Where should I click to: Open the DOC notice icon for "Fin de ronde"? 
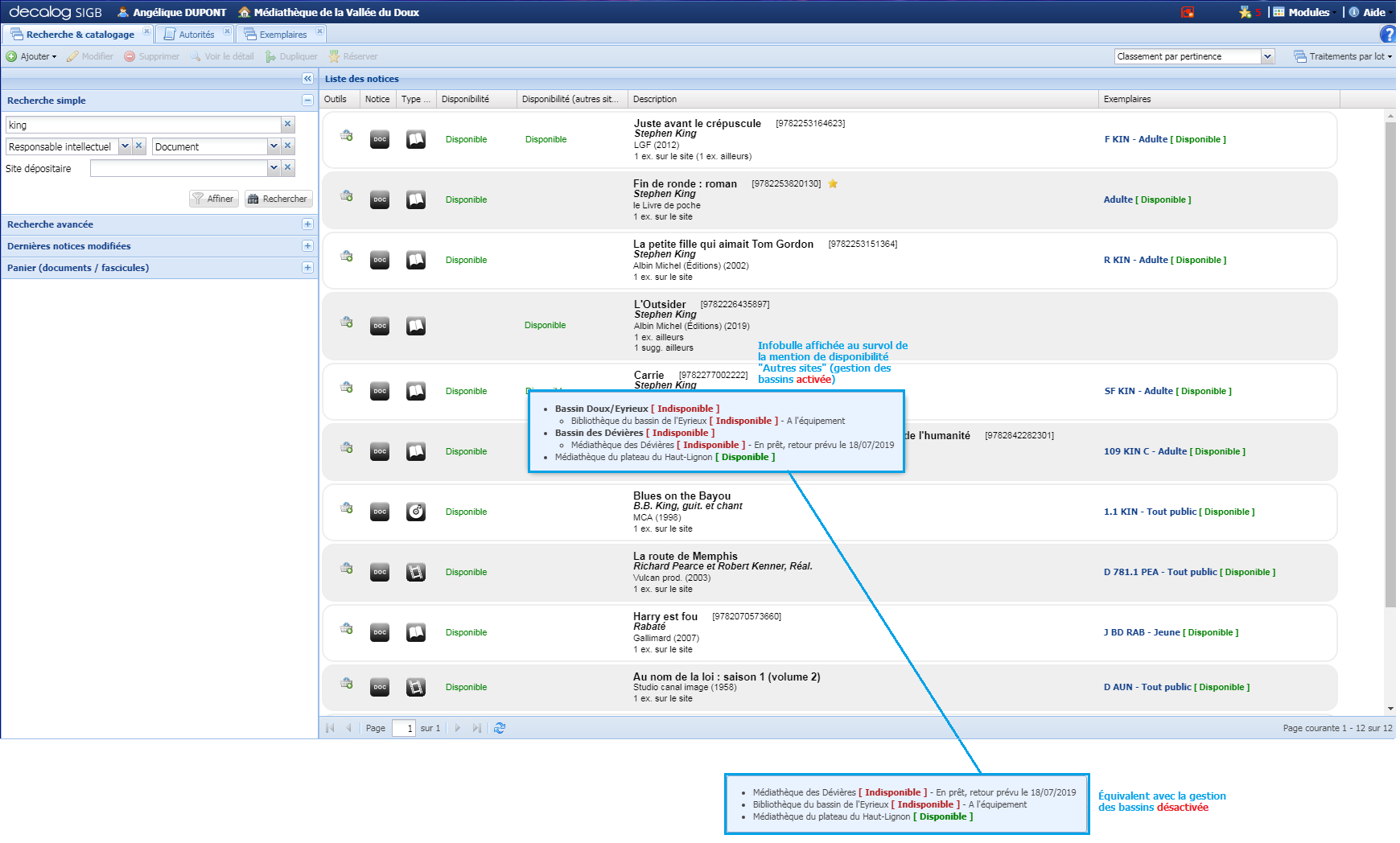pos(379,199)
